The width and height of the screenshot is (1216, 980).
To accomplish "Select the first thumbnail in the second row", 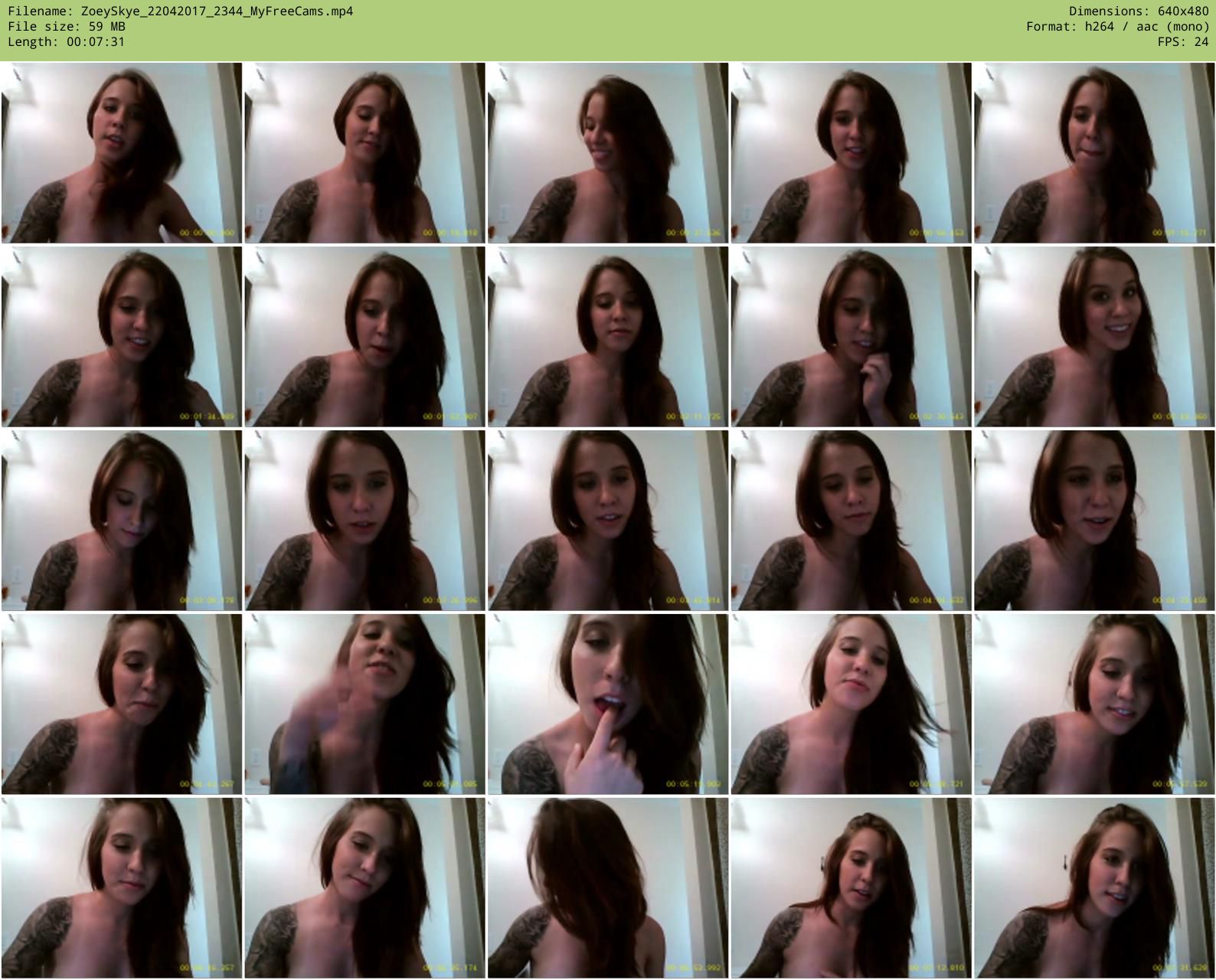I will click(122, 337).
